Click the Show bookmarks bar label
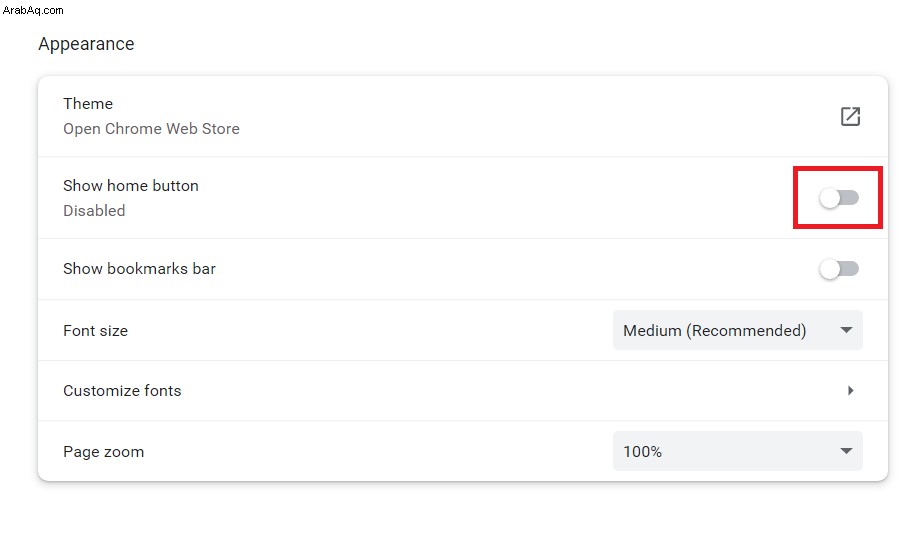Screen dimensions: 924x534 click(139, 269)
